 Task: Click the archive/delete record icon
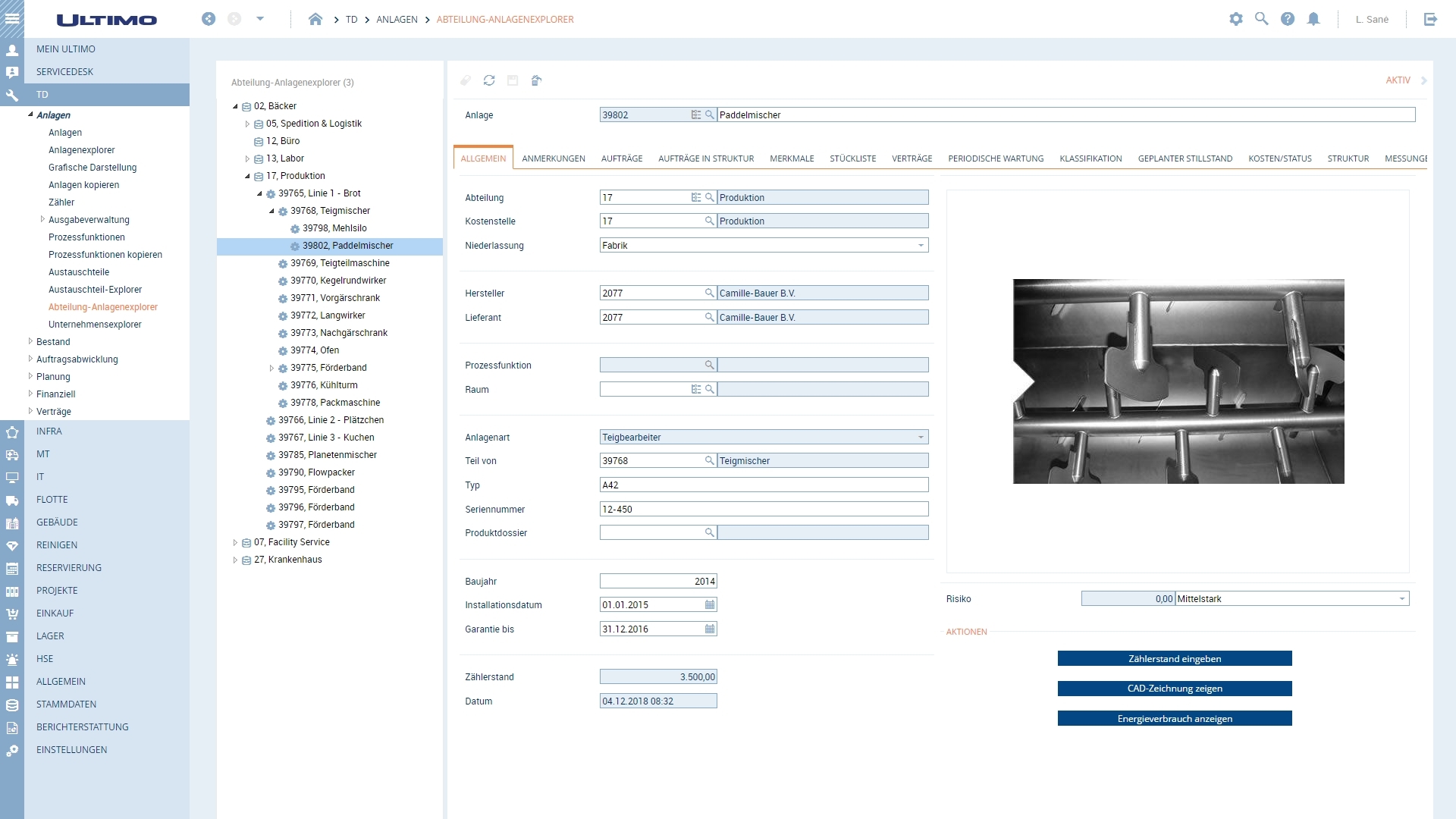click(537, 80)
